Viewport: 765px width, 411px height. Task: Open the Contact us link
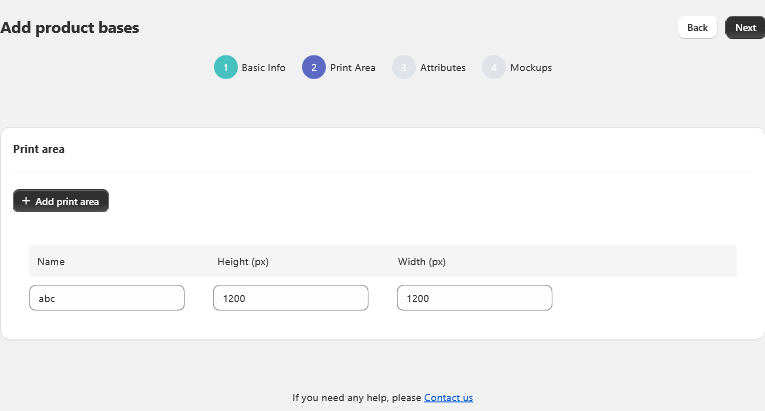click(448, 398)
